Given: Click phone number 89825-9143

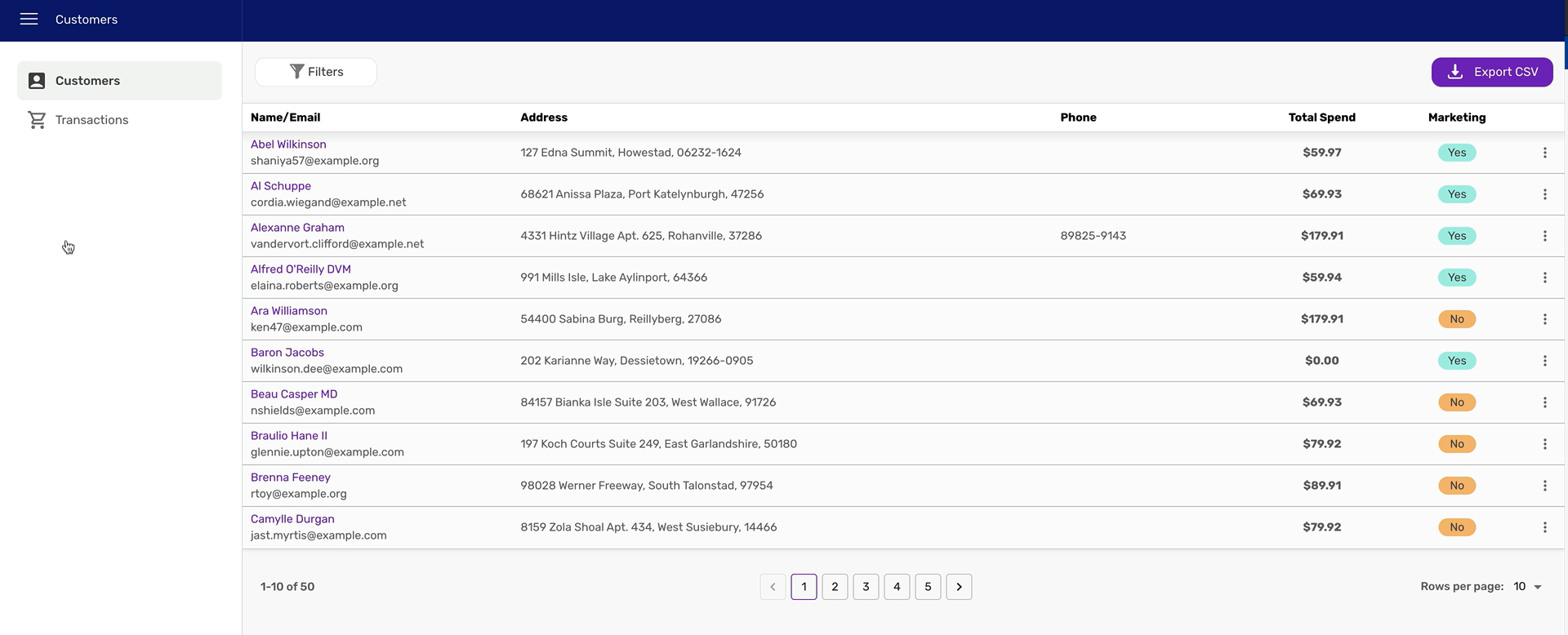Looking at the screenshot, I should tap(1093, 236).
